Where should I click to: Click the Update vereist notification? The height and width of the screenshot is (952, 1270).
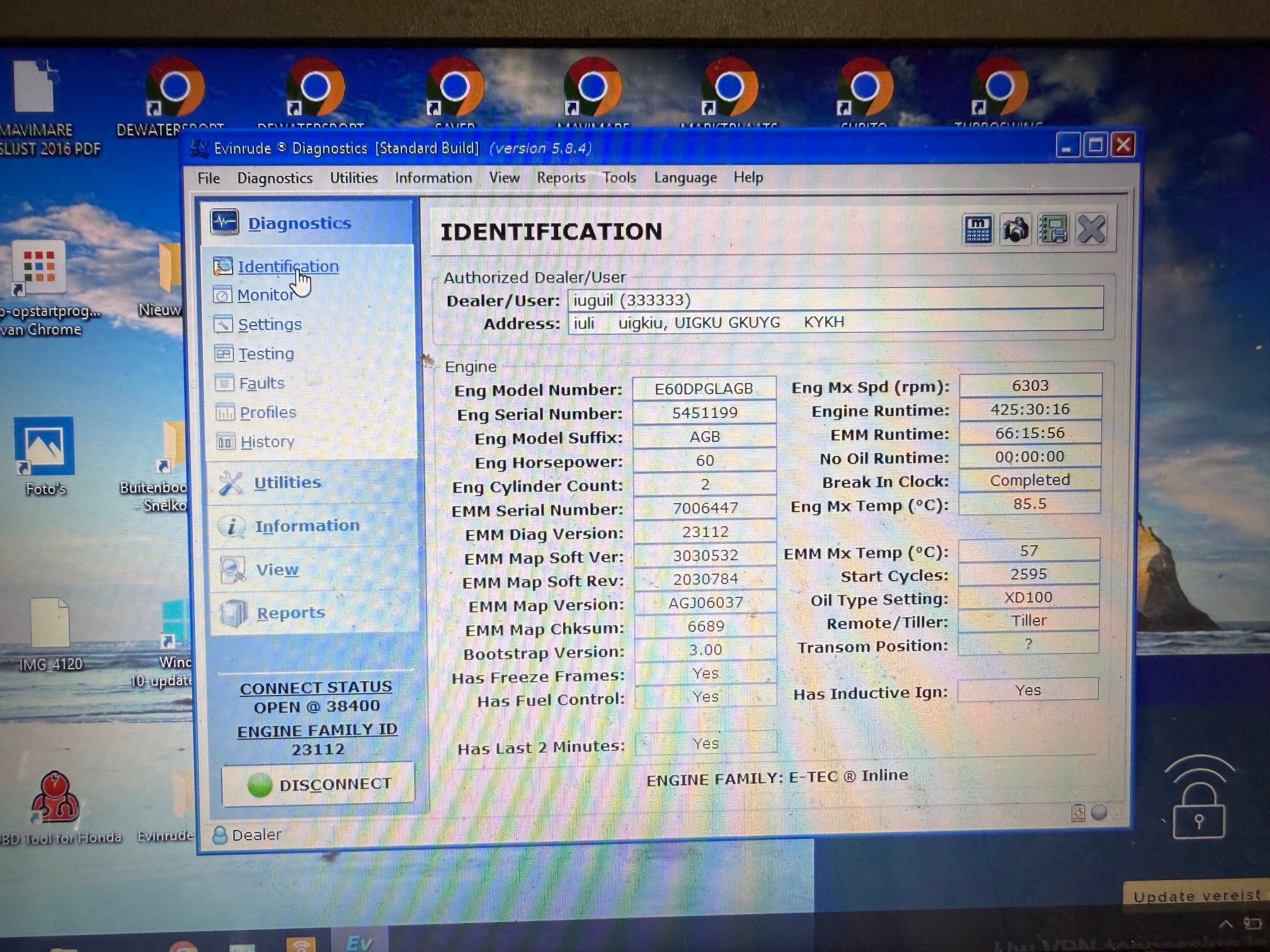1196,895
